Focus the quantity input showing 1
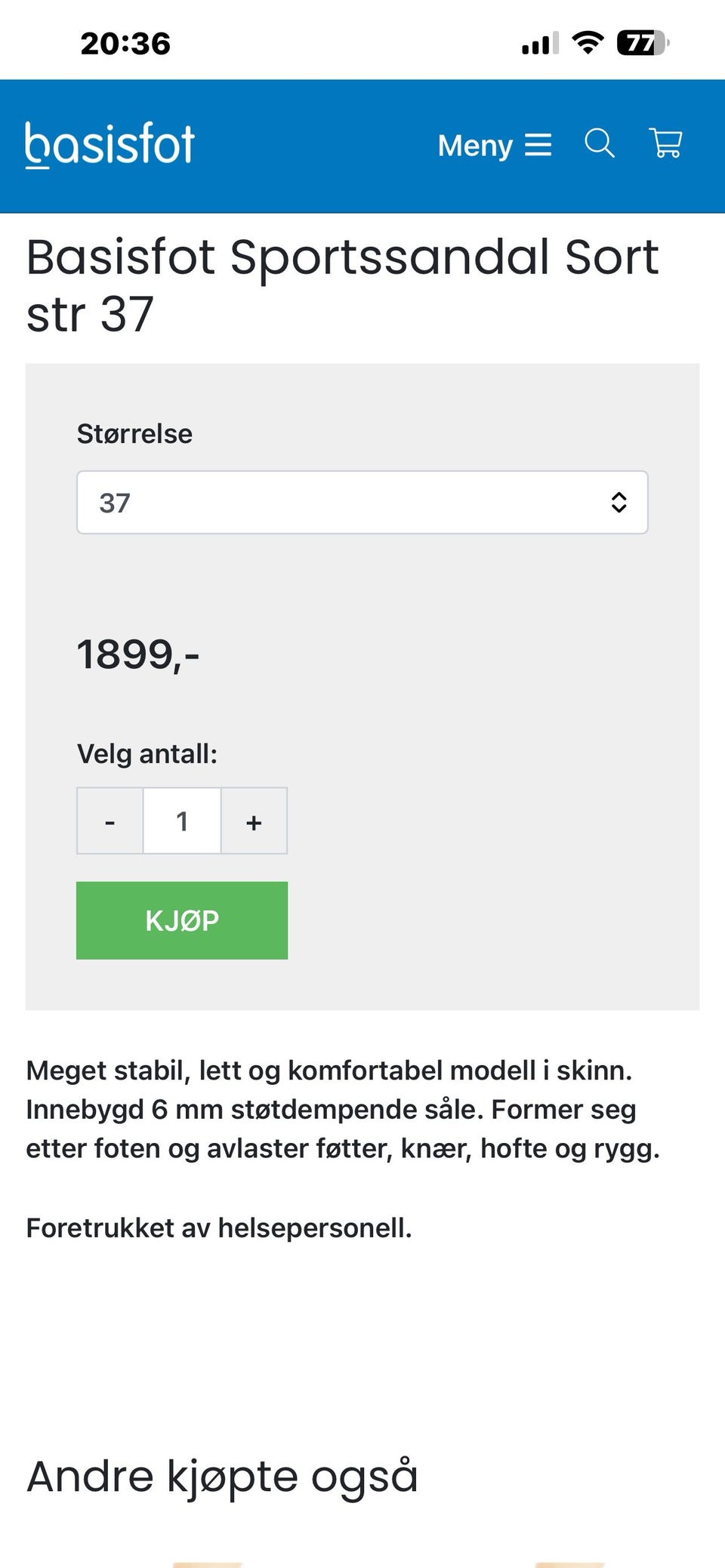Viewport: 725px width, 1568px height. pos(182,821)
